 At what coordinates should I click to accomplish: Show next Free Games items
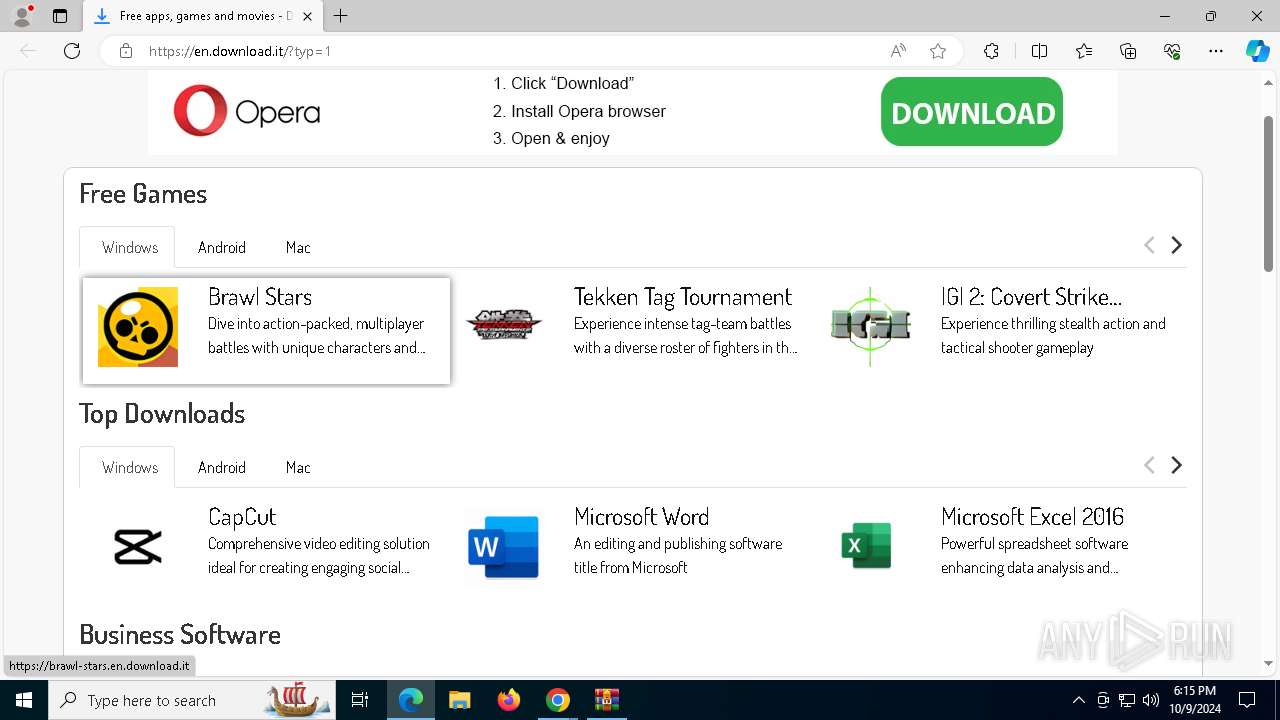1176,245
